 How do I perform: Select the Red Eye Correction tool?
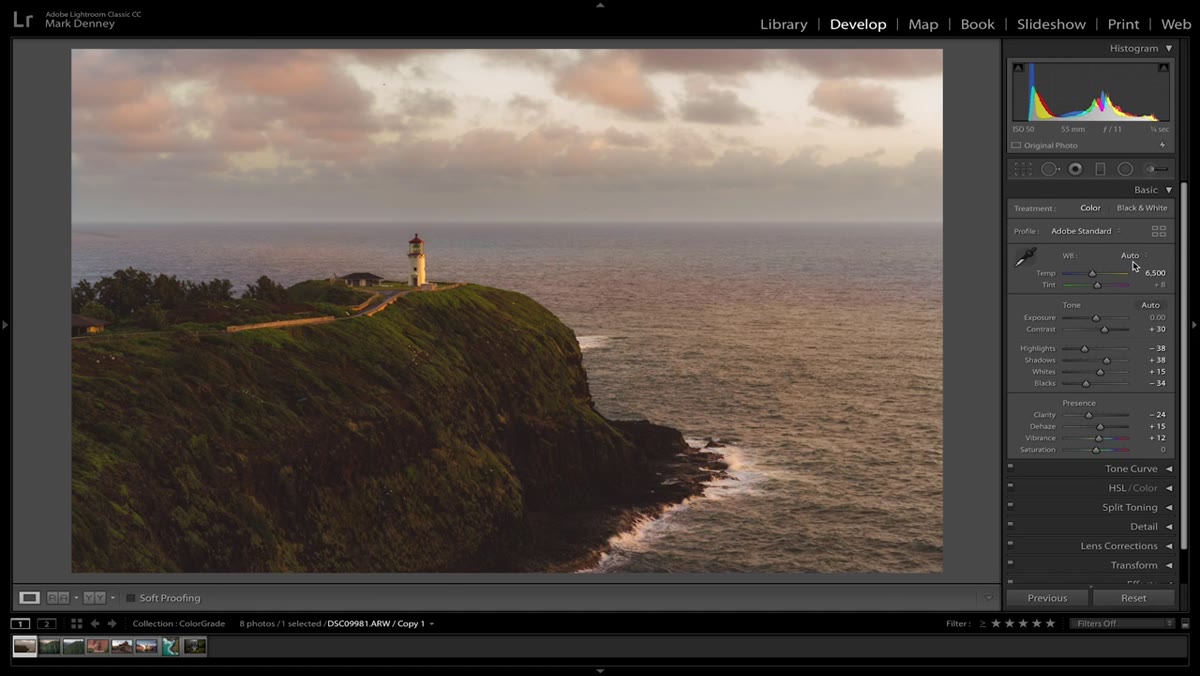1075,169
